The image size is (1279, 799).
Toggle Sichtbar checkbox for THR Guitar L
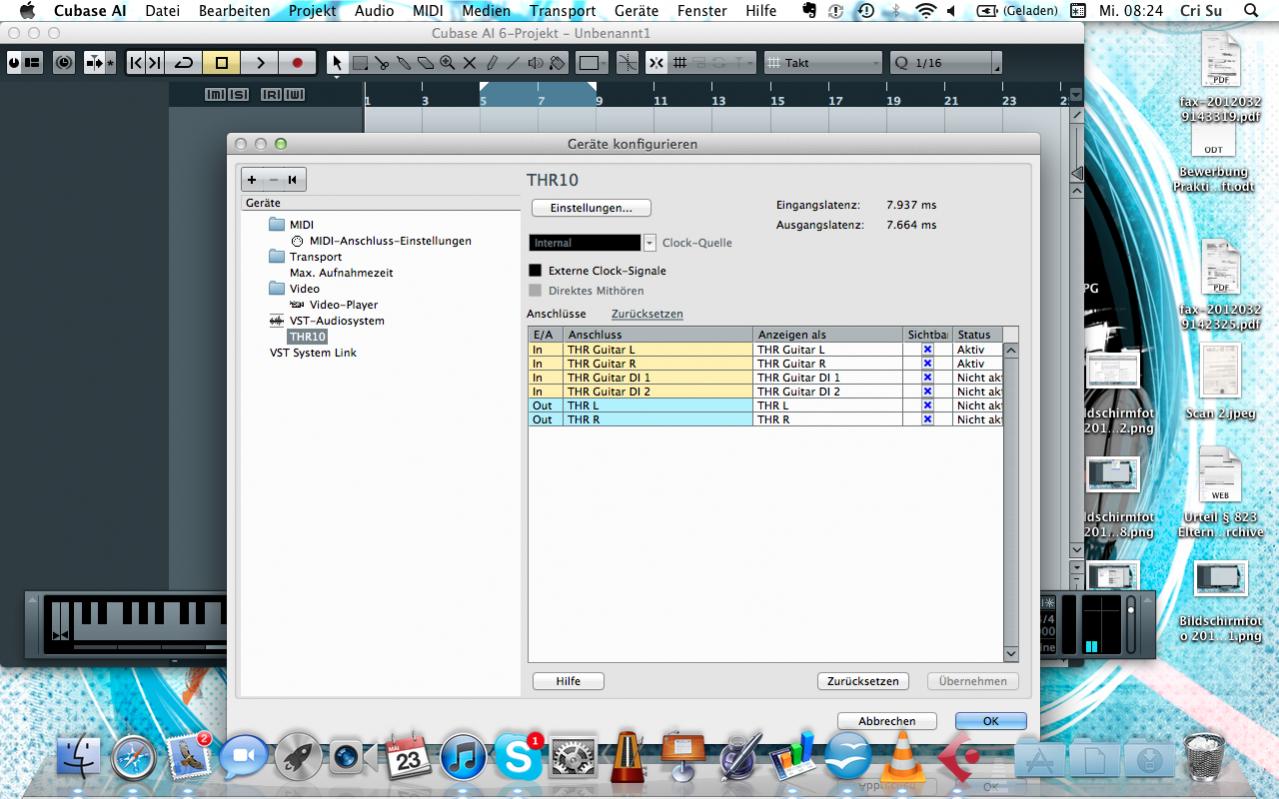tap(928, 350)
